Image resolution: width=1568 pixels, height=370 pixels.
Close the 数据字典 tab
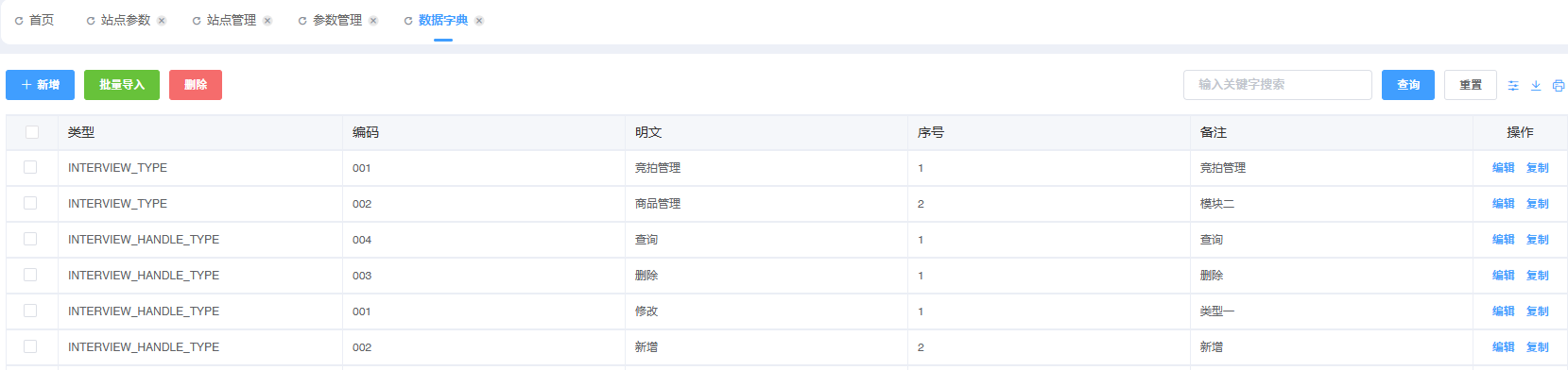click(479, 21)
